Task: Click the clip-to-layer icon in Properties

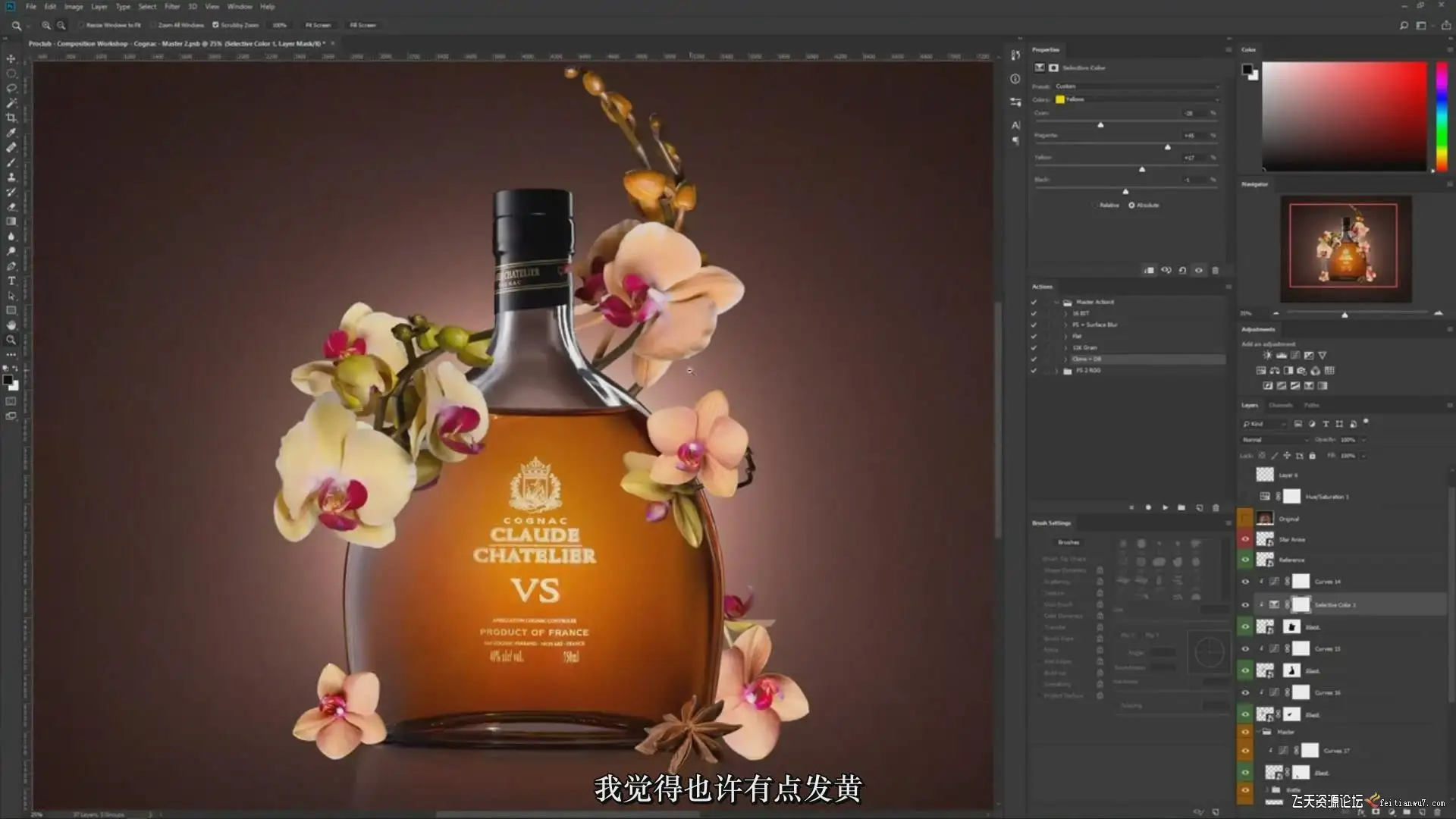Action: (x=1149, y=271)
